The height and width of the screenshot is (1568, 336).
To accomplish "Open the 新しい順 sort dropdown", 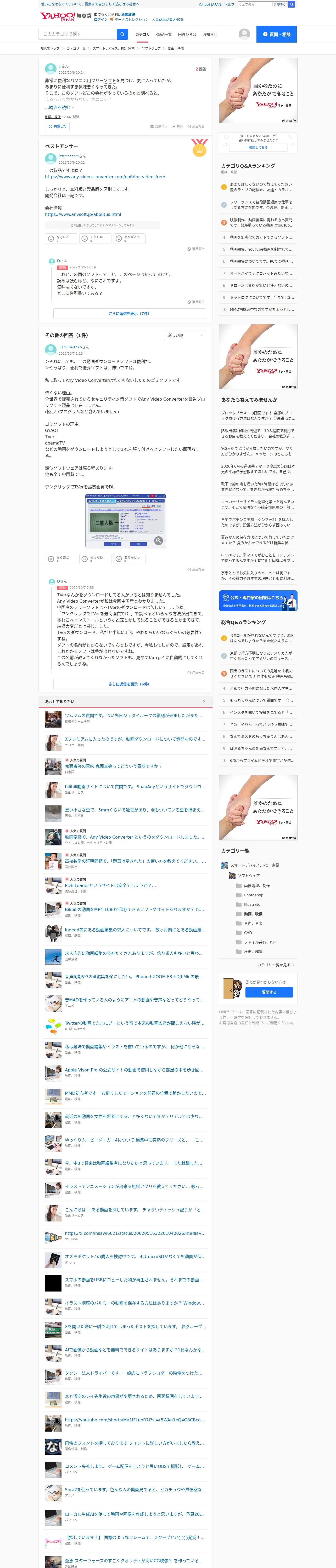I will point(185,335).
